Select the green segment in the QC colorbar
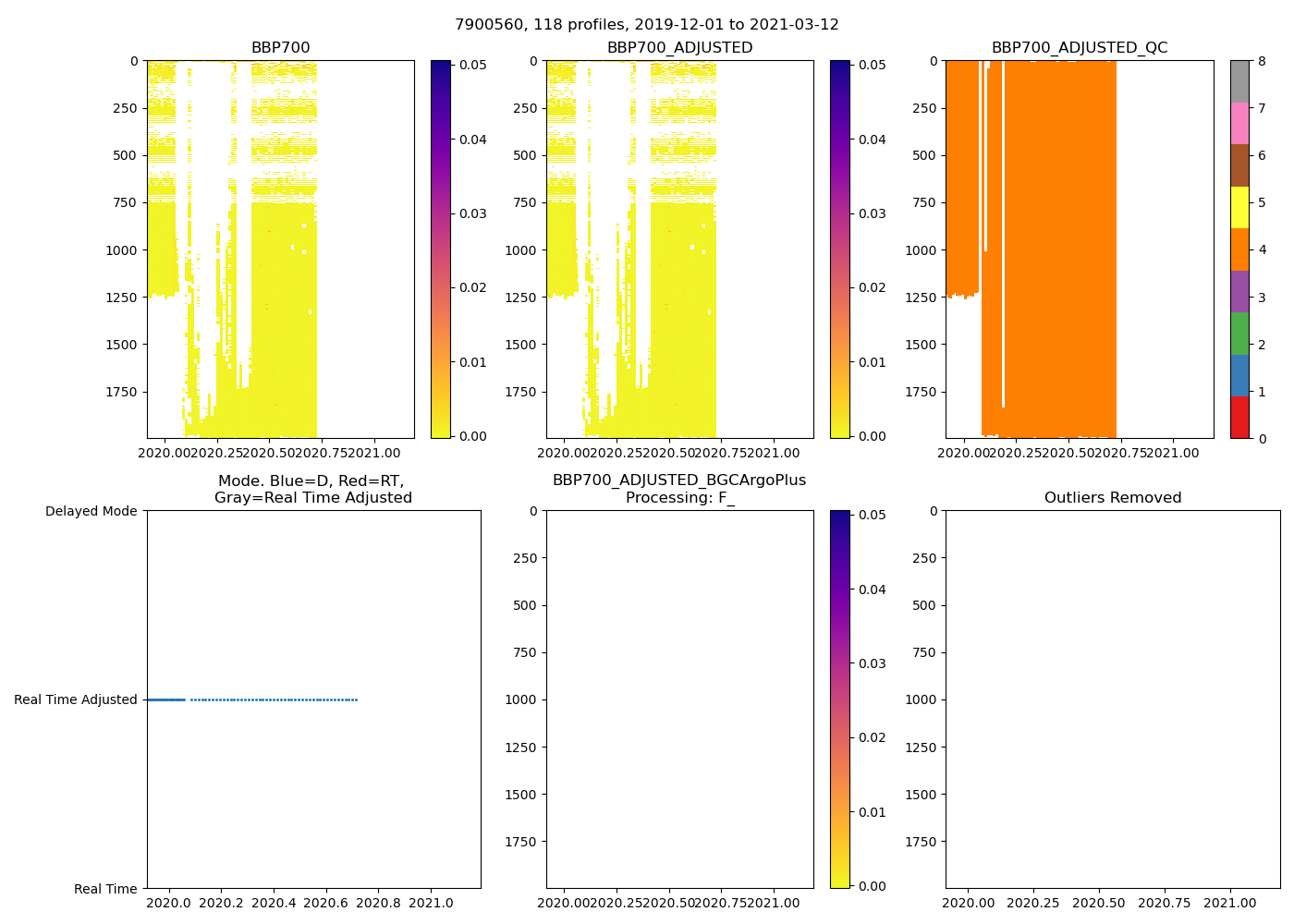Image resolution: width=1294 pixels, height=924 pixels. (x=1239, y=334)
